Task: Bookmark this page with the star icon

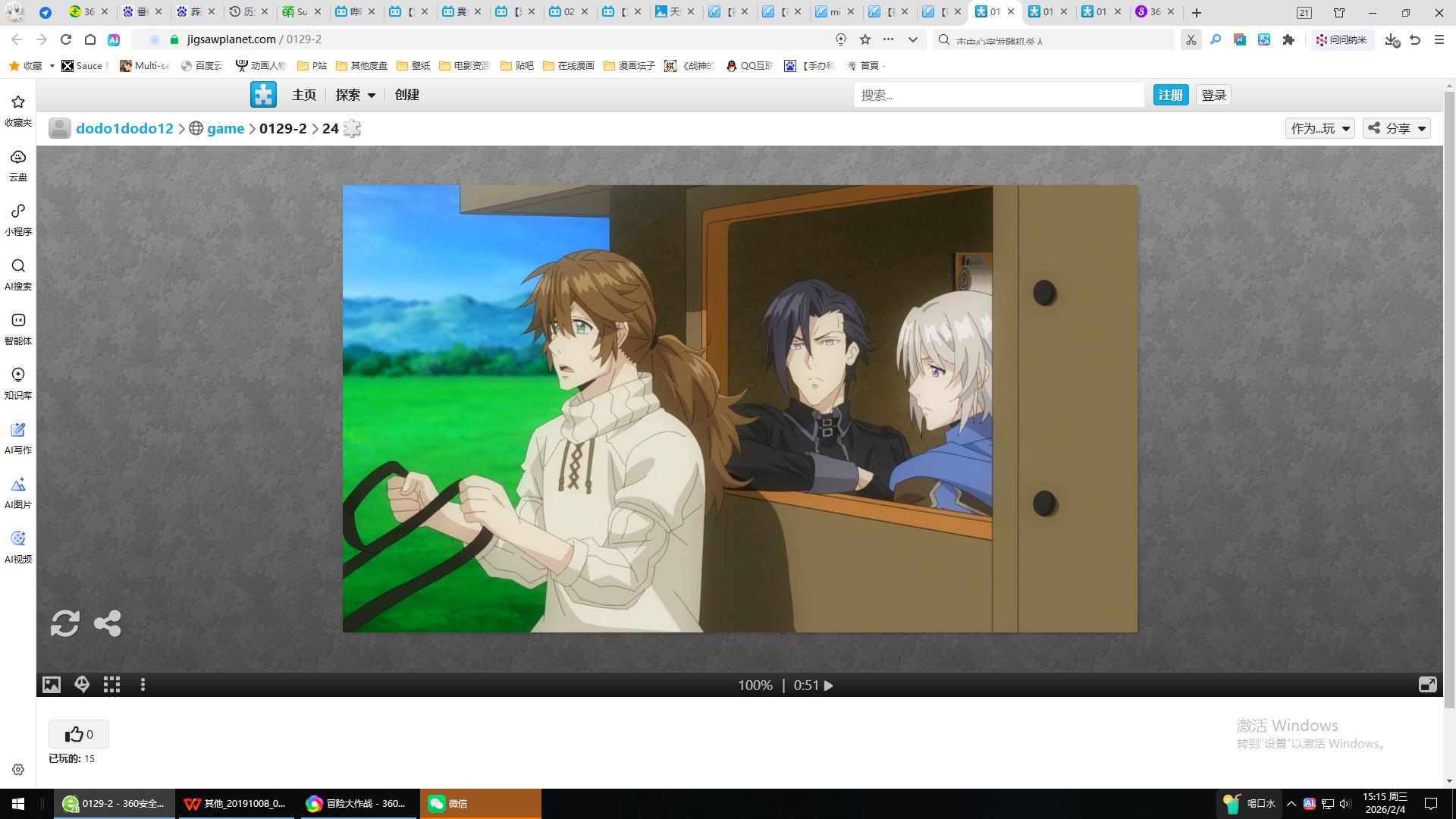Action: click(864, 39)
